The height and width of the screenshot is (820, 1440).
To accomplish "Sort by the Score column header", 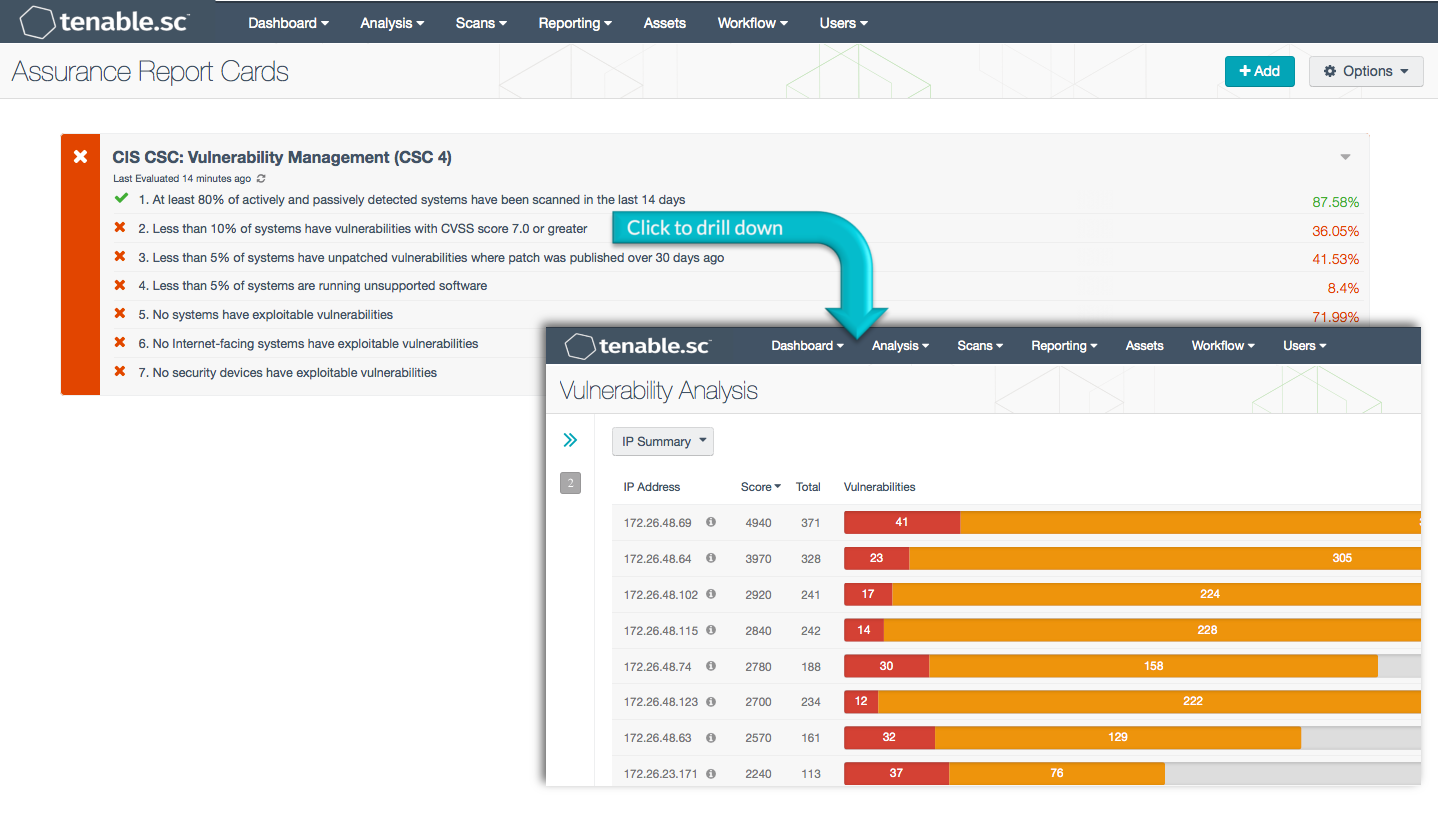I will (x=761, y=487).
